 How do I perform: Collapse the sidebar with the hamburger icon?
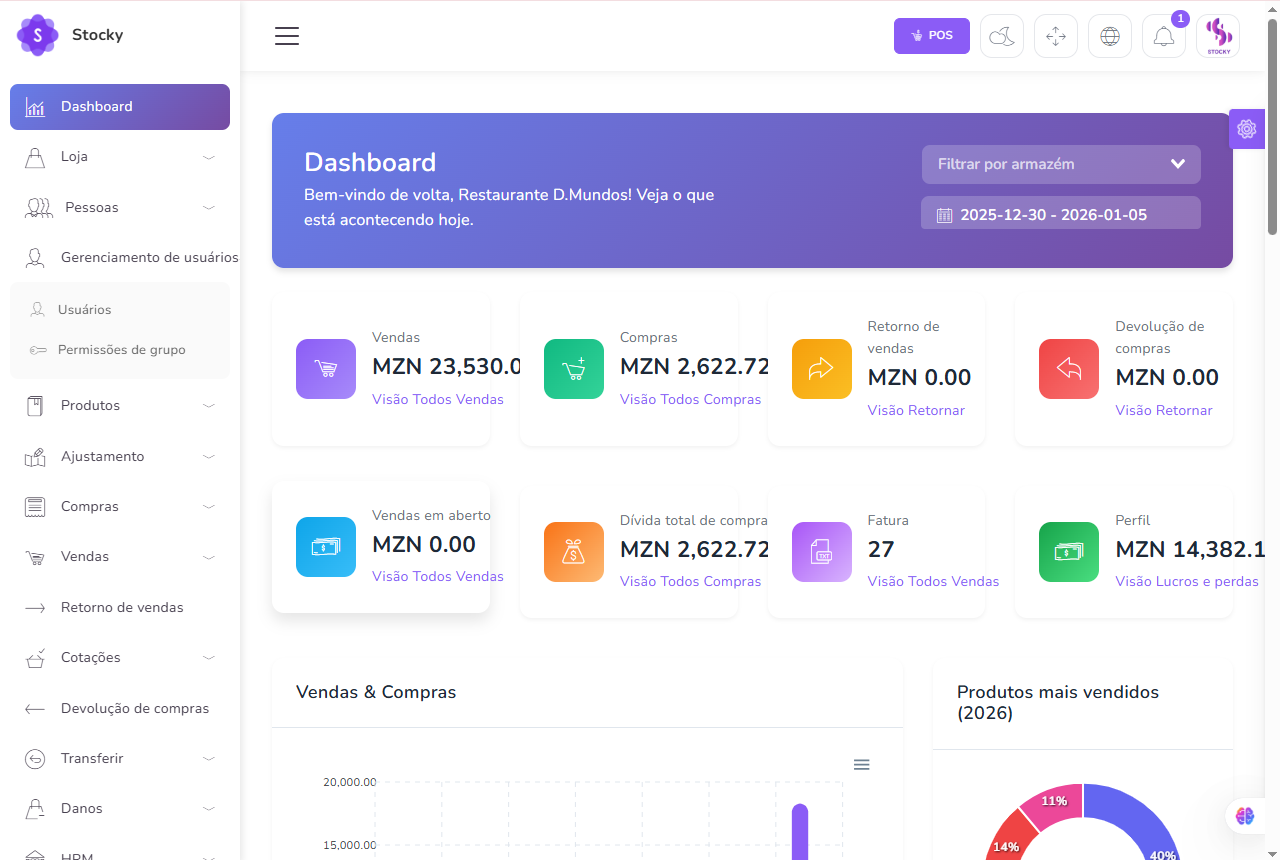[x=287, y=35]
